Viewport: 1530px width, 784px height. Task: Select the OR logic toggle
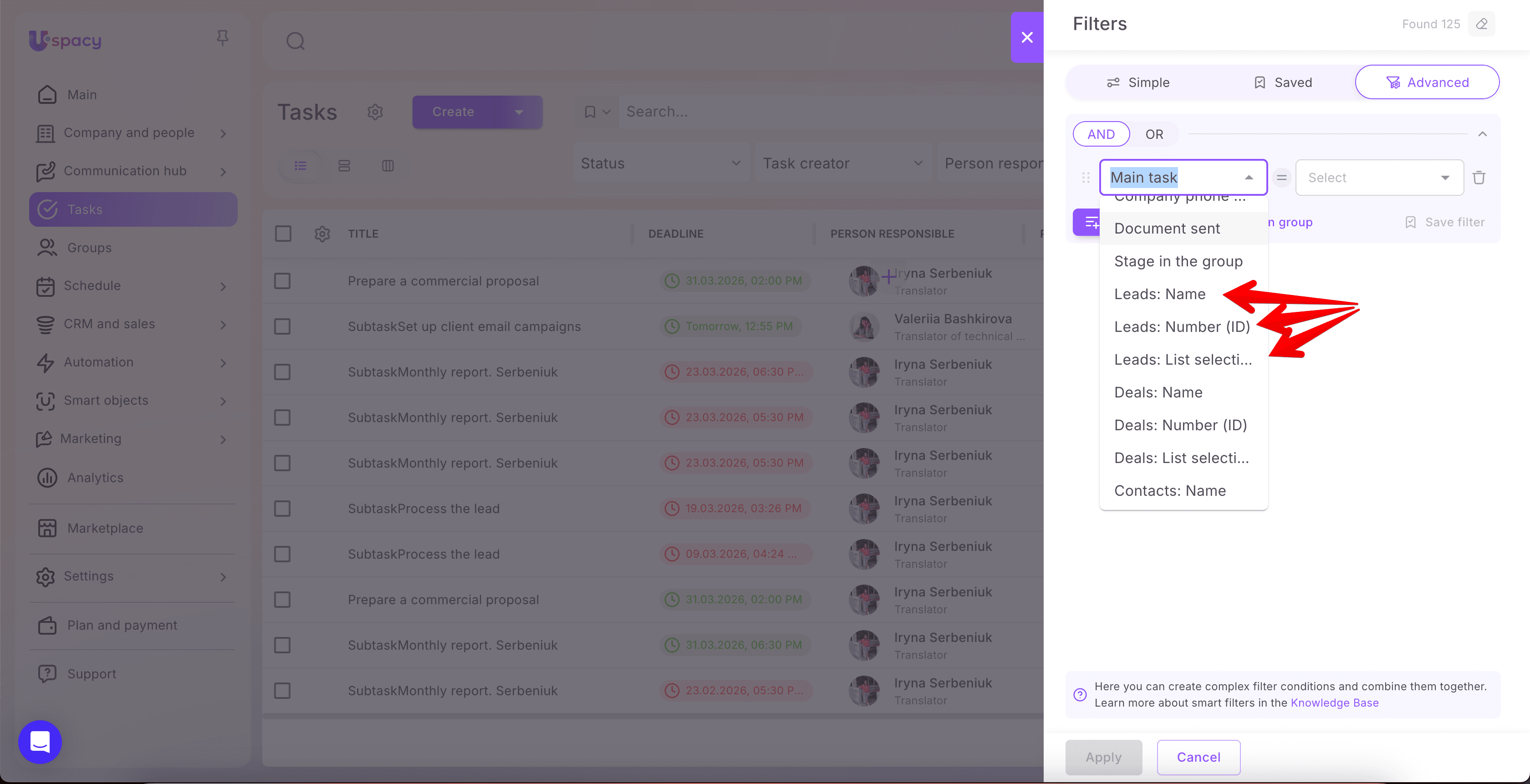(x=1154, y=134)
